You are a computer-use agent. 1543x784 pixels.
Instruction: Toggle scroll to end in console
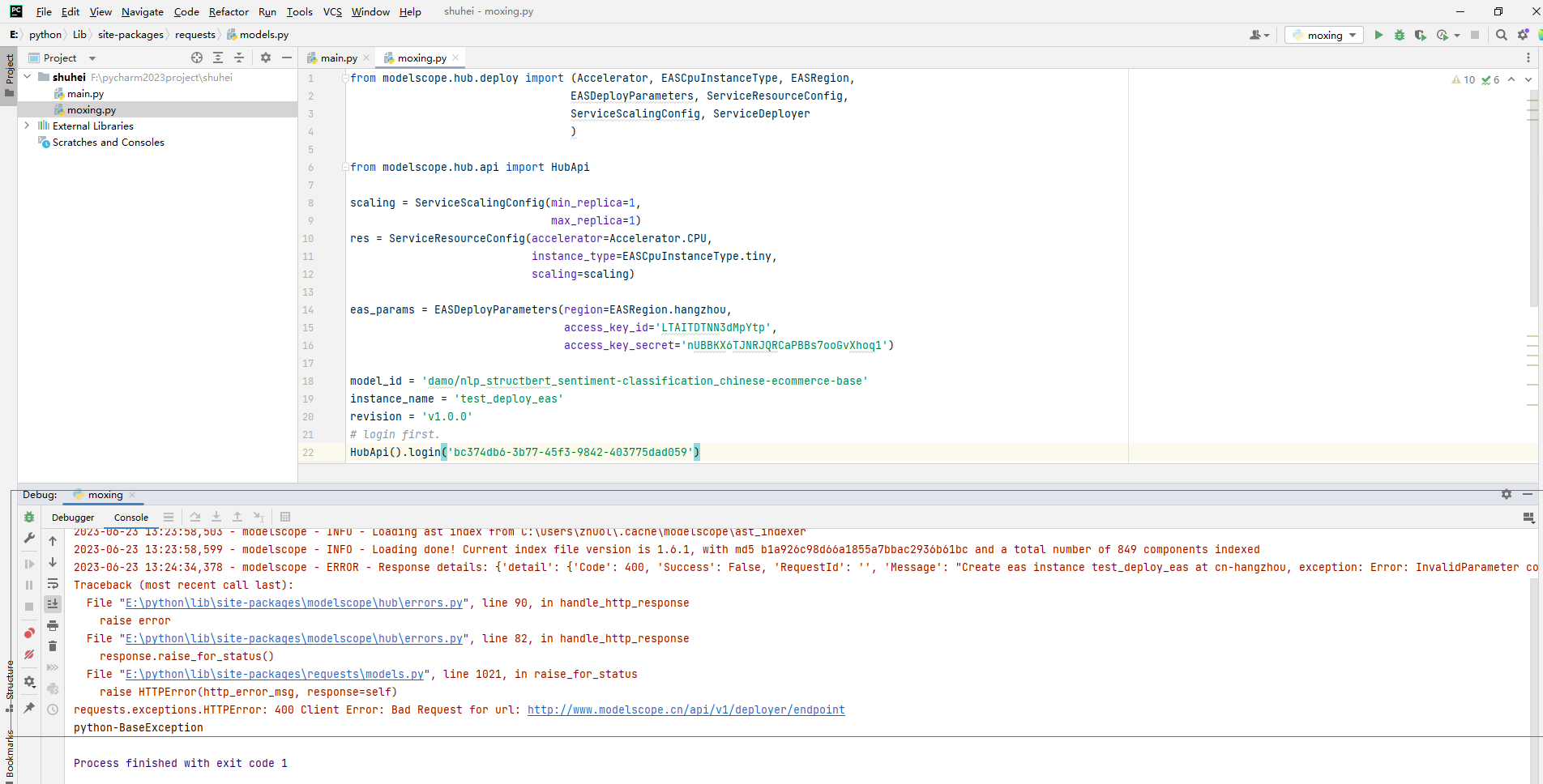pos(53,604)
